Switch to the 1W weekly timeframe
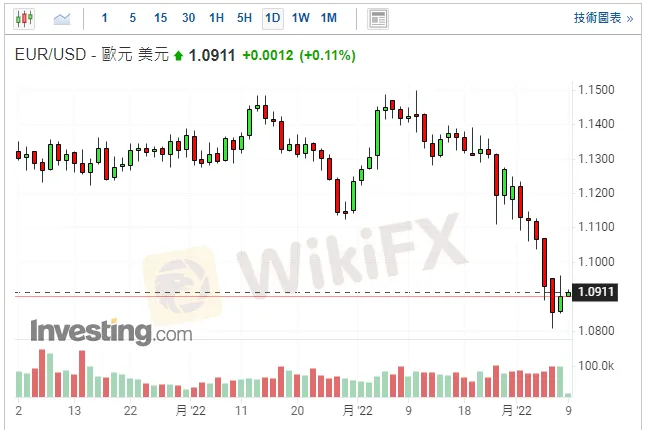The width and height of the screenshot is (645, 430). click(300, 18)
